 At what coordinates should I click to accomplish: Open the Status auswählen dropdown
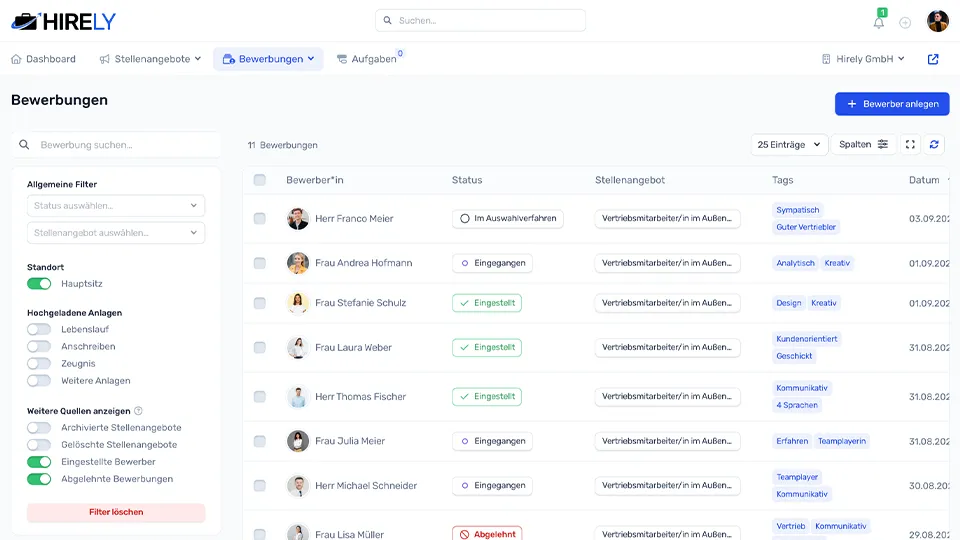click(x=116, y=206)
